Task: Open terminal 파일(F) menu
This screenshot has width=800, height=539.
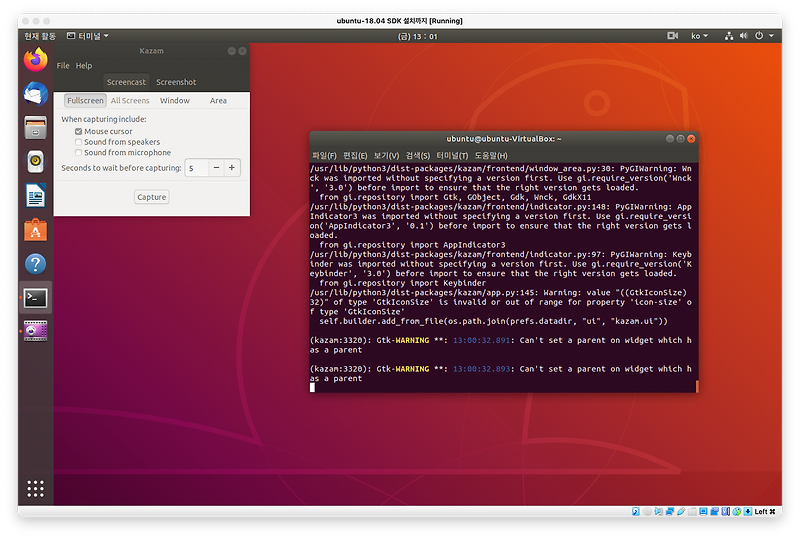Action: pos(324,155)
